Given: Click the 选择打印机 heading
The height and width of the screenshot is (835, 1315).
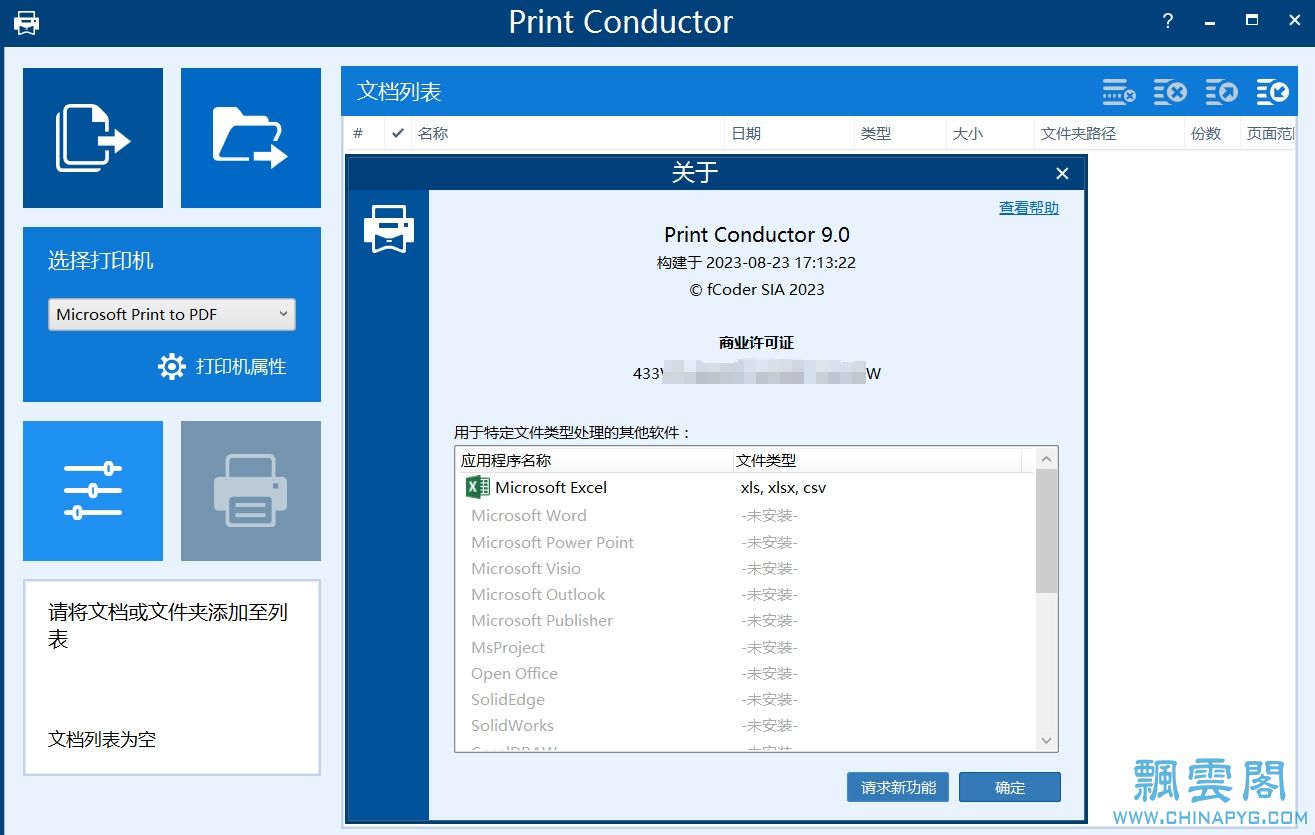Looking at the screenshot, I should [x=101, y=261].
